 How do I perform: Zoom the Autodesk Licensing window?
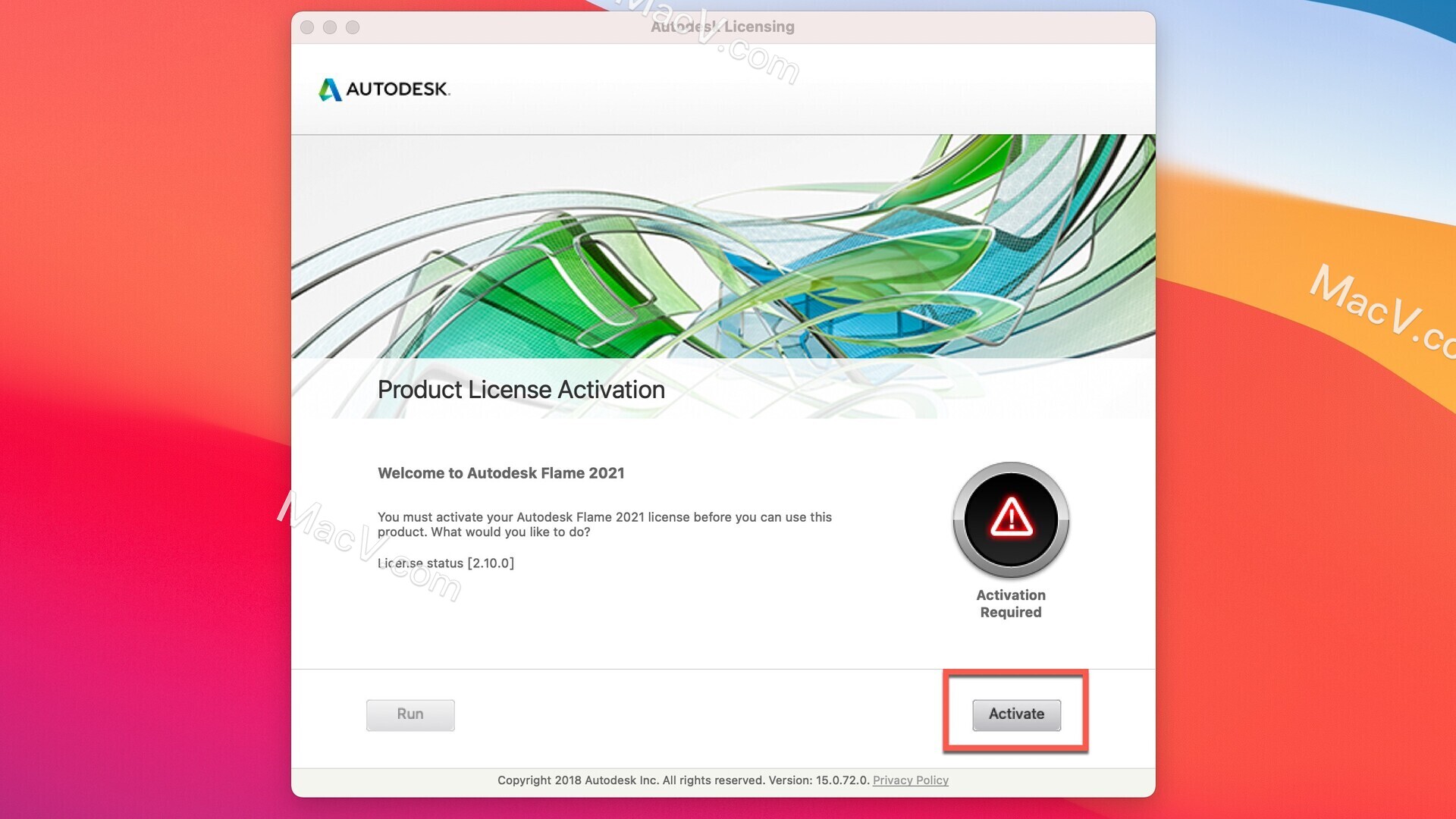(353, 27)
